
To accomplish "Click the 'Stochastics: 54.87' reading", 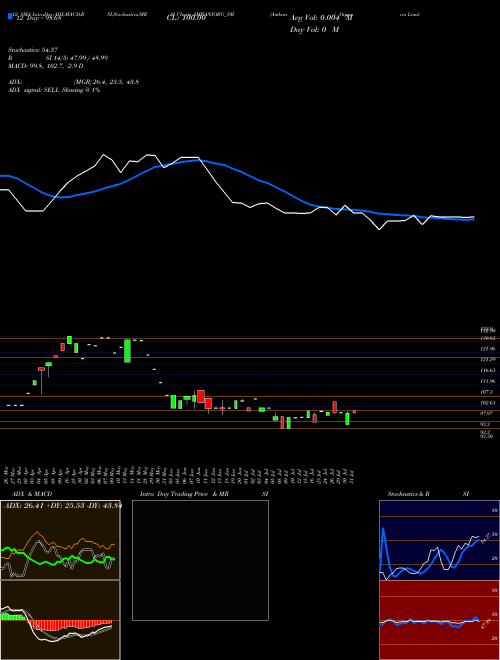I will pos(35,50).
